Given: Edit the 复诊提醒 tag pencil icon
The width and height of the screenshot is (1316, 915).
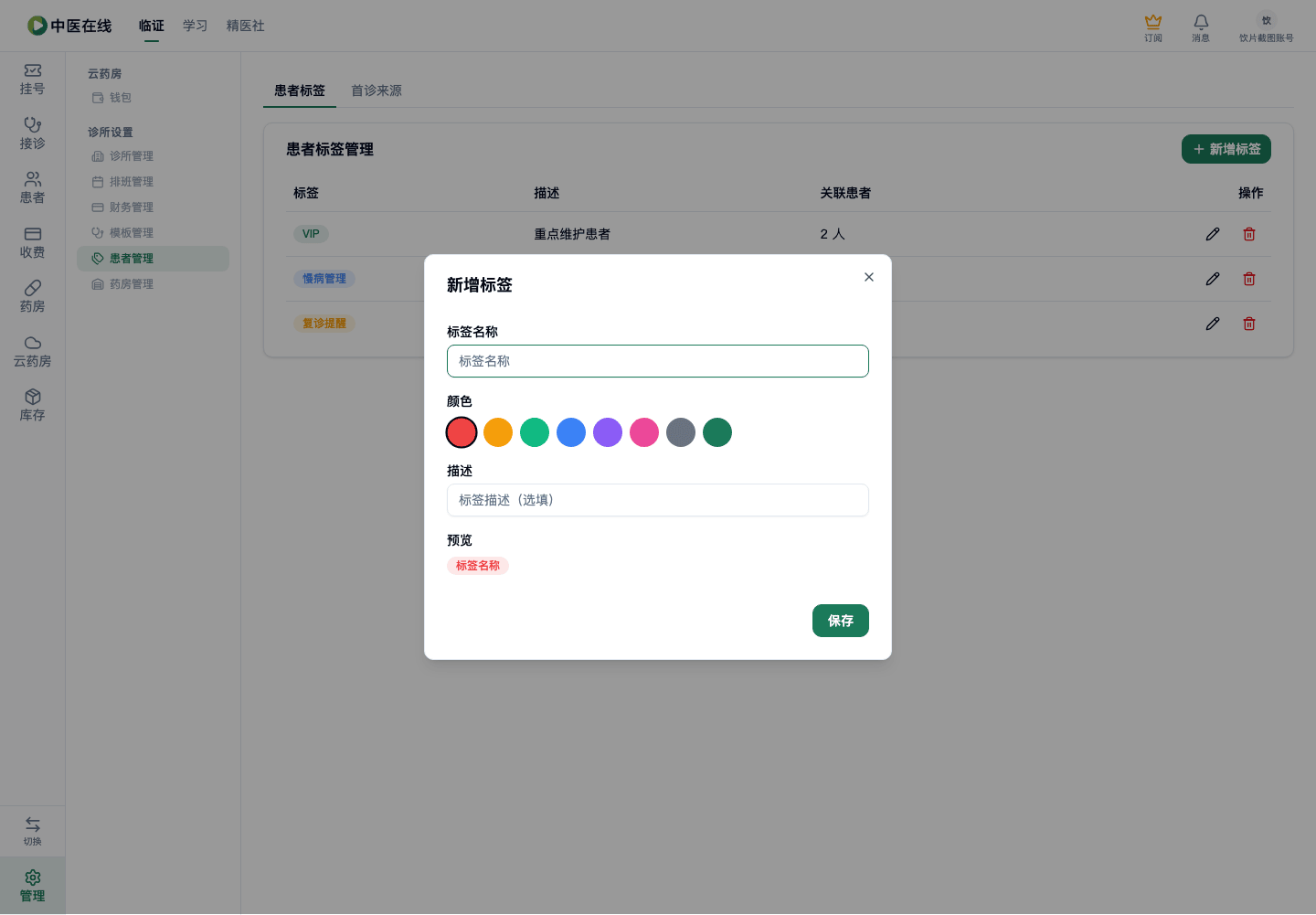Looking at the screenshot, I should [x=1213, y=324].
